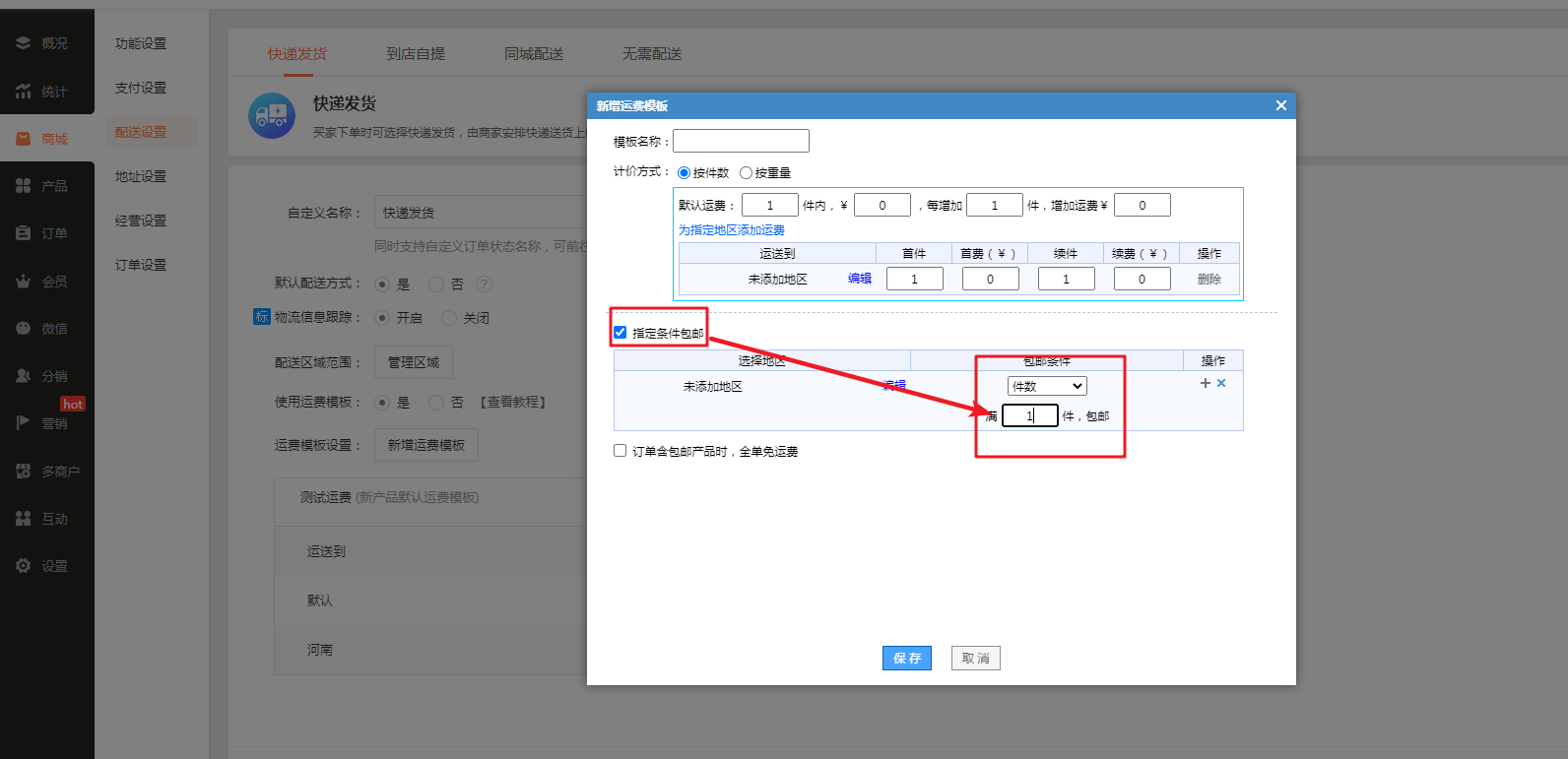The width and height of the screenshot is (1568, 759).
Task: Open 地址设置 submenu item
Action: [x=141, y=176]
